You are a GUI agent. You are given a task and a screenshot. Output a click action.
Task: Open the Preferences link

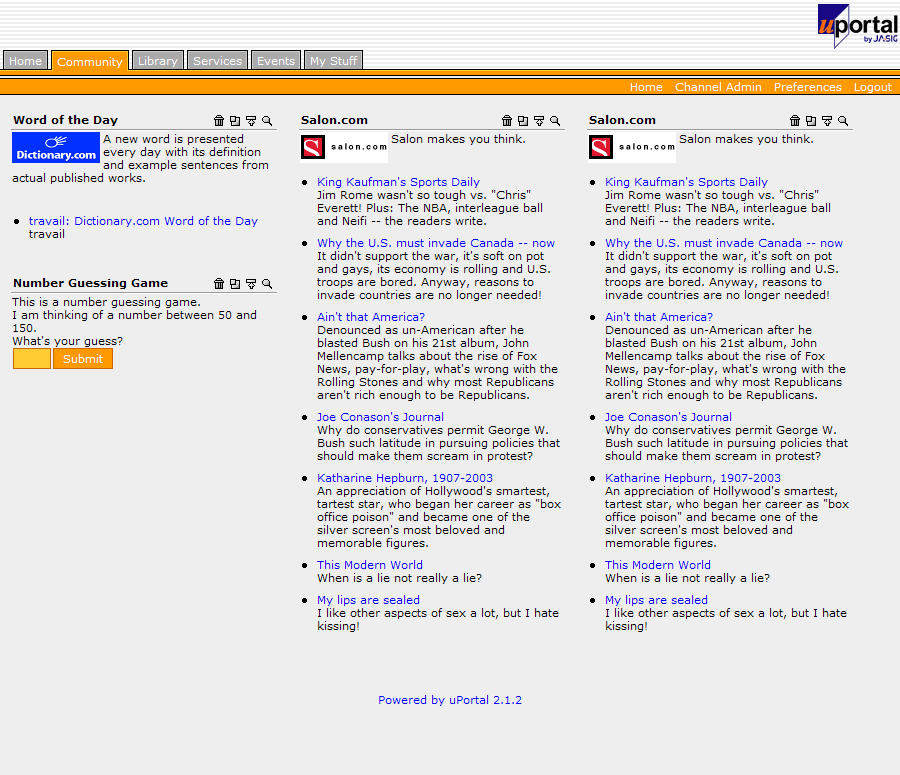808,87
